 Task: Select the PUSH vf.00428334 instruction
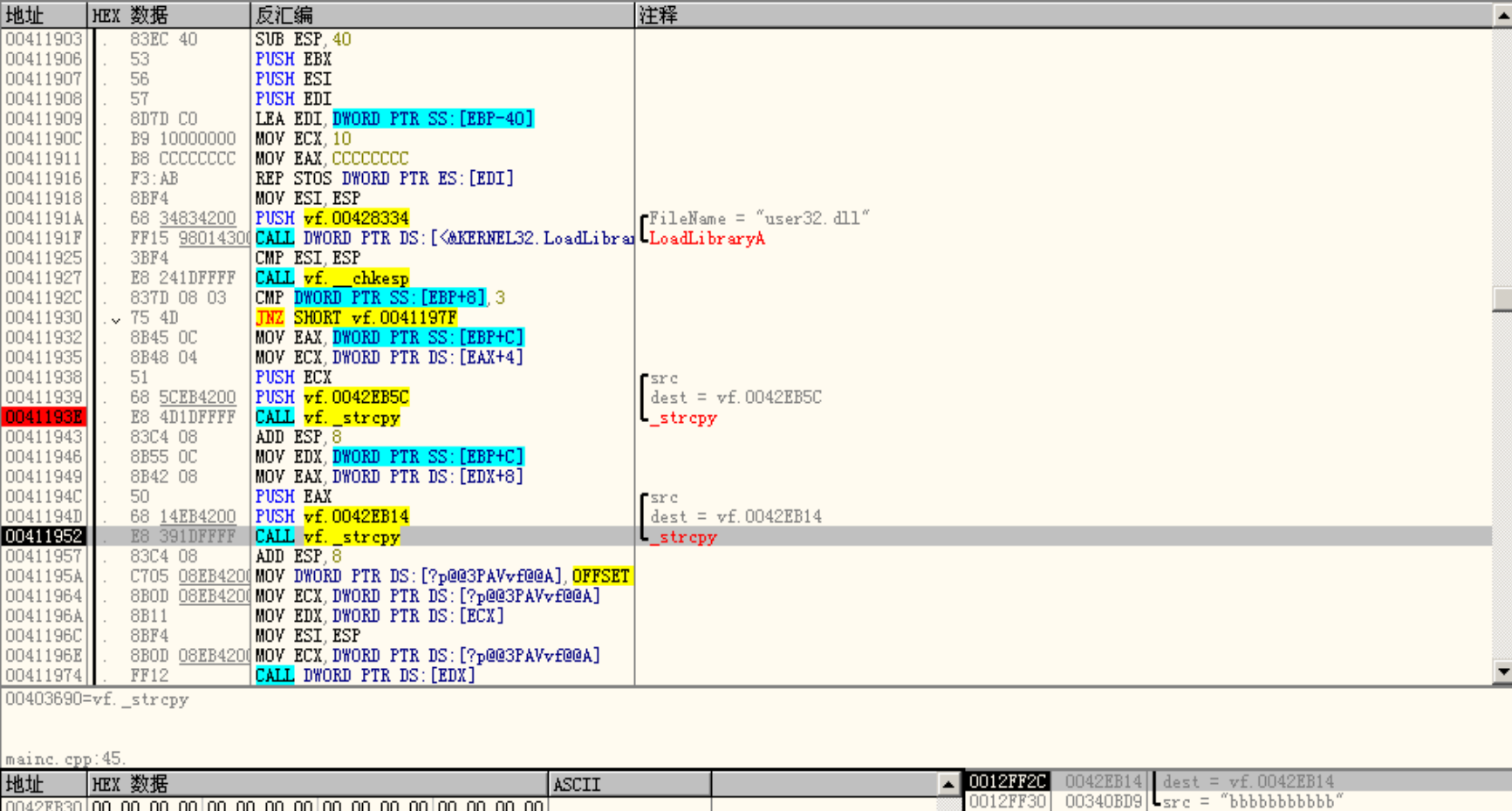click(x=332, y=218)
